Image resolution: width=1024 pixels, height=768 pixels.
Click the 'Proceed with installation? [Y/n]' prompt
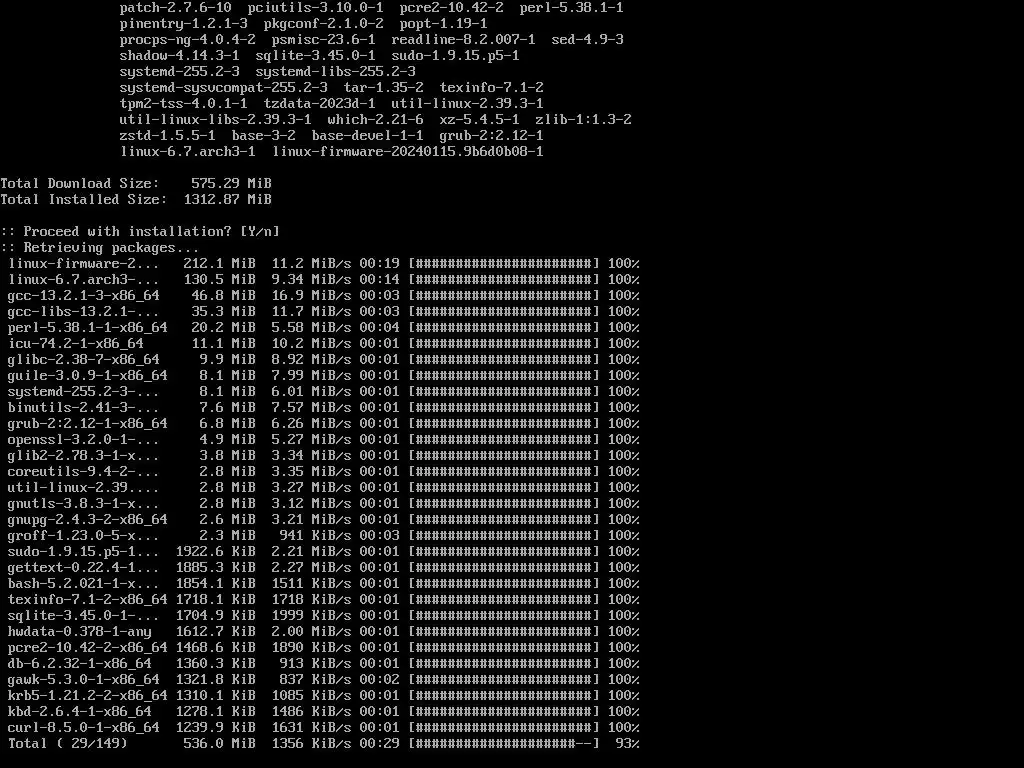coord(140,231)
